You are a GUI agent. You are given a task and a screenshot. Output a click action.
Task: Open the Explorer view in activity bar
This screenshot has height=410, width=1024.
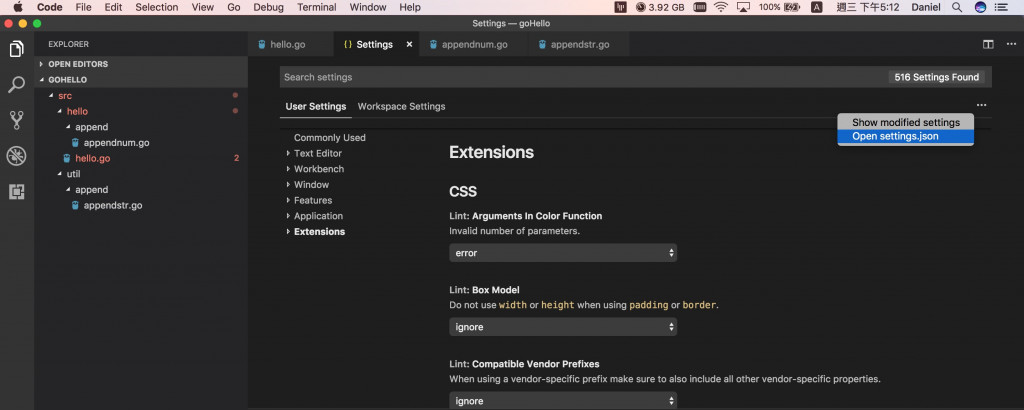[16, 49]
